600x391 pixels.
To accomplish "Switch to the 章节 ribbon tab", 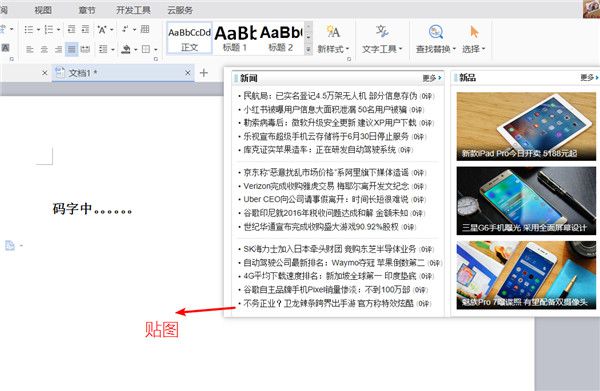I will (87, 10).
